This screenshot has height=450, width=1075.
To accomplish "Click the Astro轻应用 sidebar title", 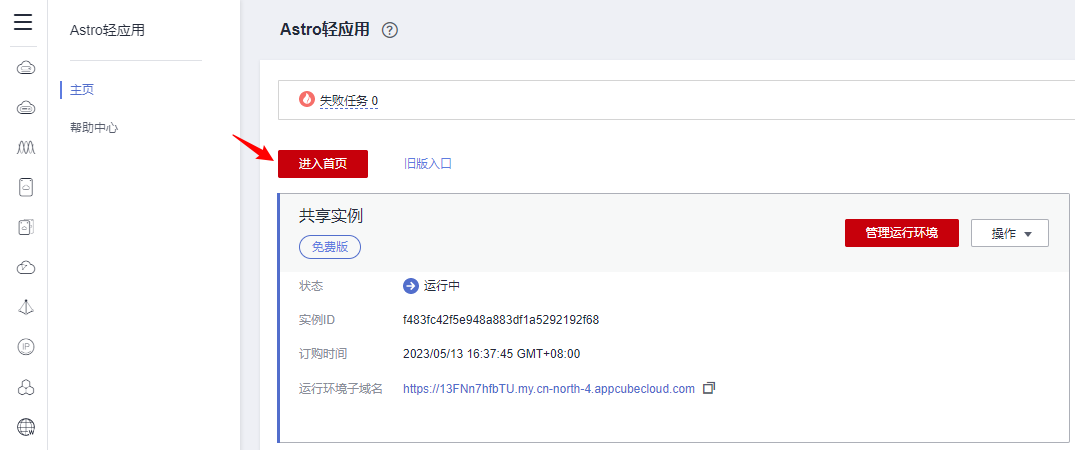I will pyautogui.click(x=108, y=30).
